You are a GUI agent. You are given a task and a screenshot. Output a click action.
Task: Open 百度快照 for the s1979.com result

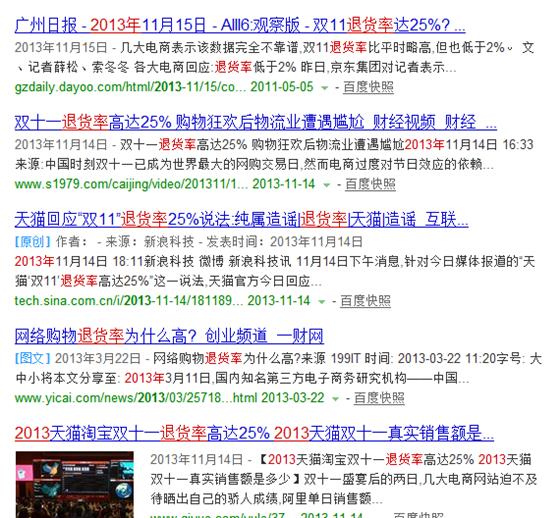tap(370, 184)
